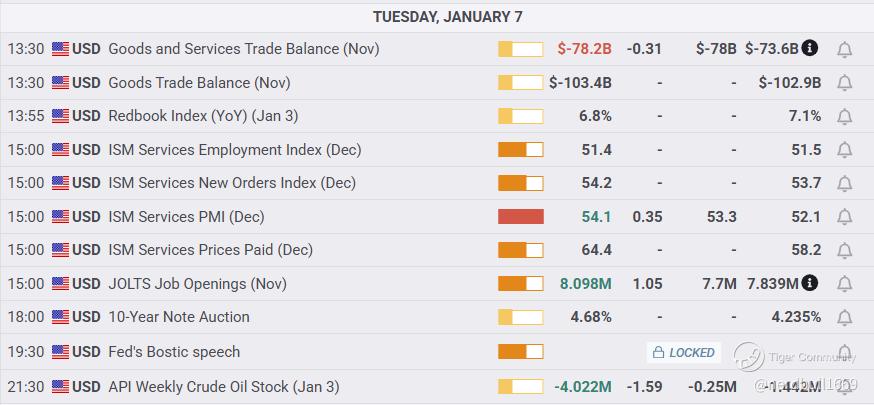Toggle alert bell for Redbook Index row

[844, 116]
